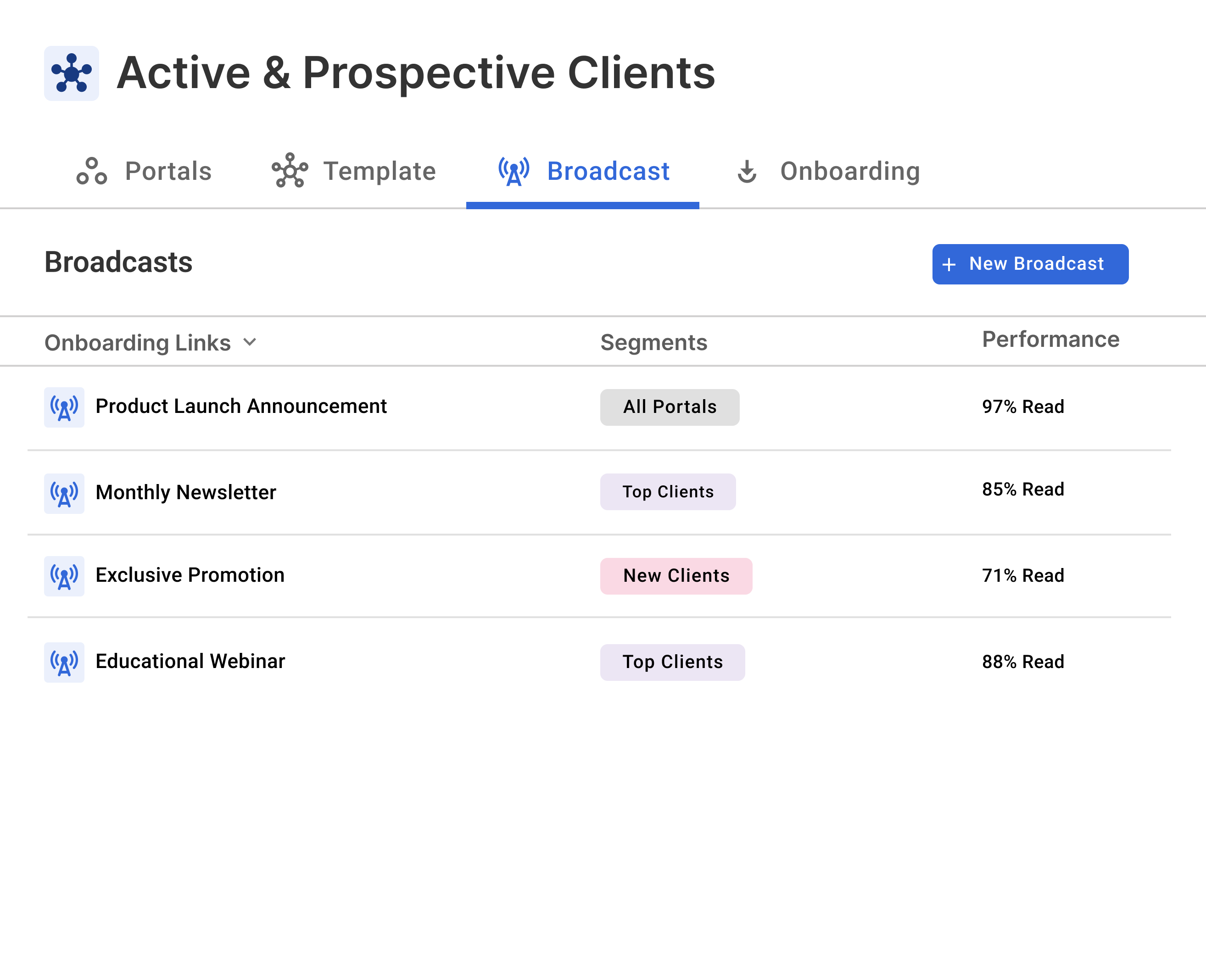Click the Template tab hub icon

click(290, 171)
